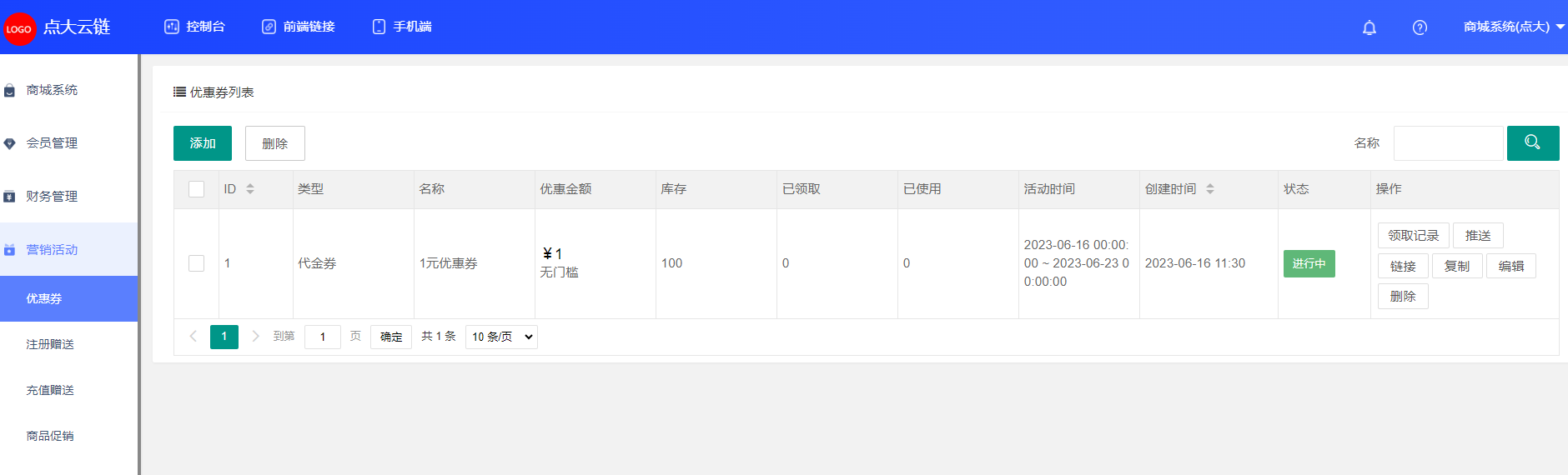Click the 代金券 type cell
The image size is (1568, 475).
(354, 263)
